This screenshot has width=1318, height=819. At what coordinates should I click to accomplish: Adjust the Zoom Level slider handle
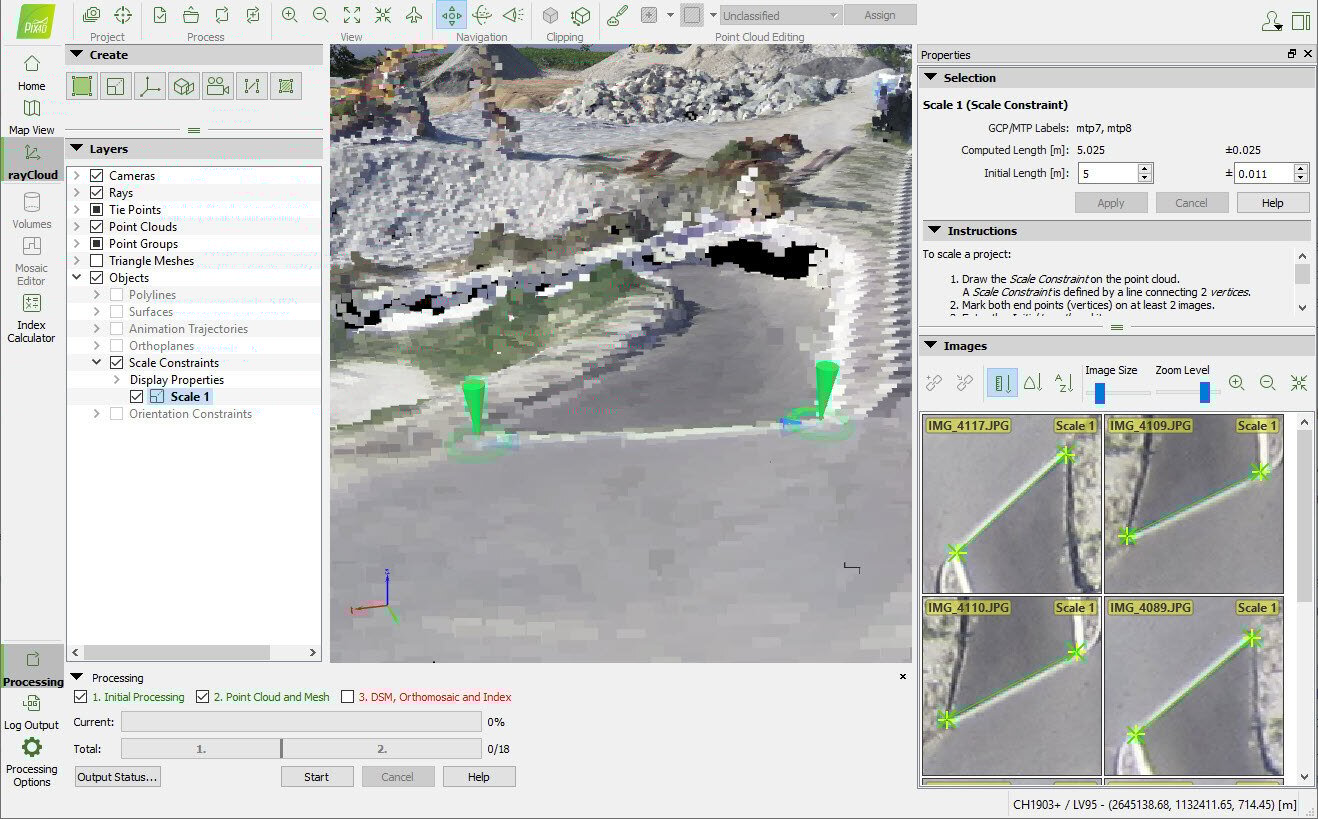click(1205, 392)
